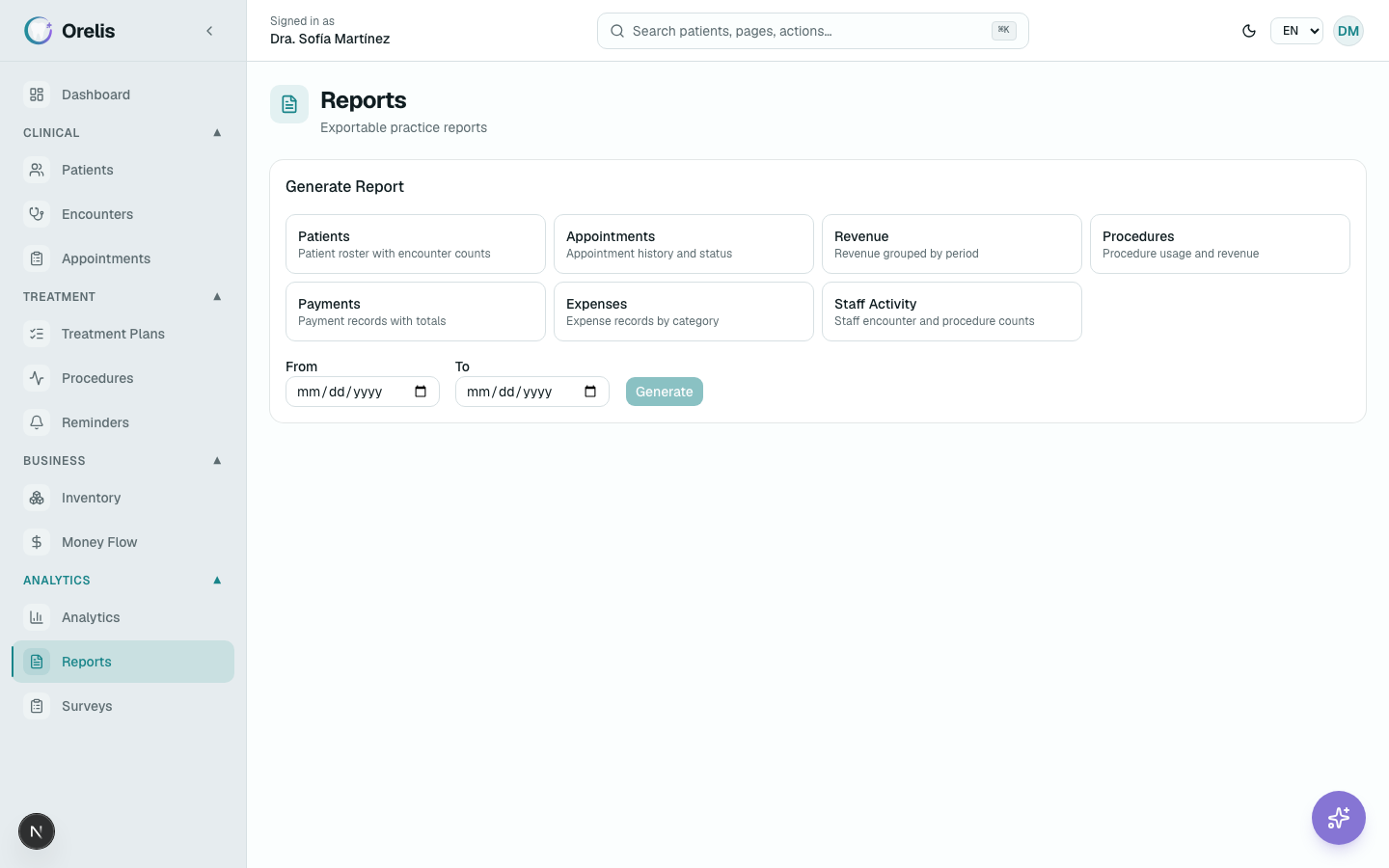Click the Orelis logo icon
The image size is (1389, 868).
click(39, 31)
